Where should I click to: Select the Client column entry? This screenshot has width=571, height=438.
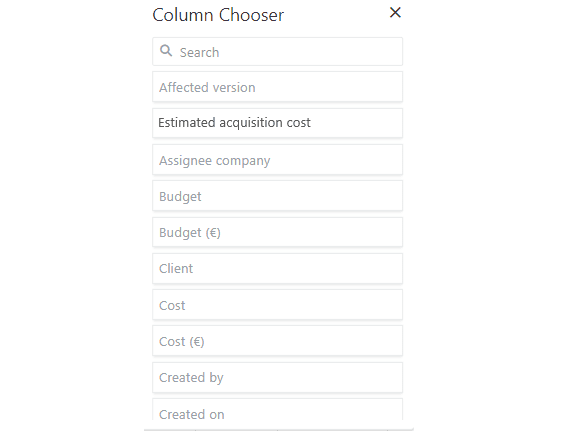click(277, 269)
